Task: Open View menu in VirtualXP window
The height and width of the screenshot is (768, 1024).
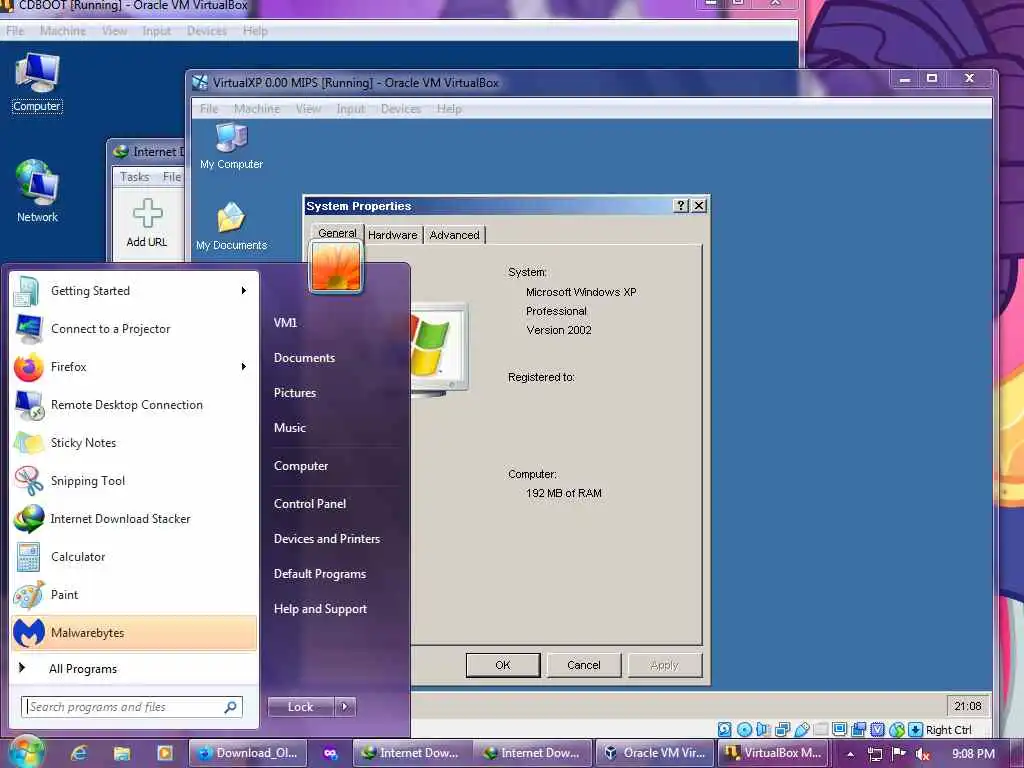Action: click(308, 109)
